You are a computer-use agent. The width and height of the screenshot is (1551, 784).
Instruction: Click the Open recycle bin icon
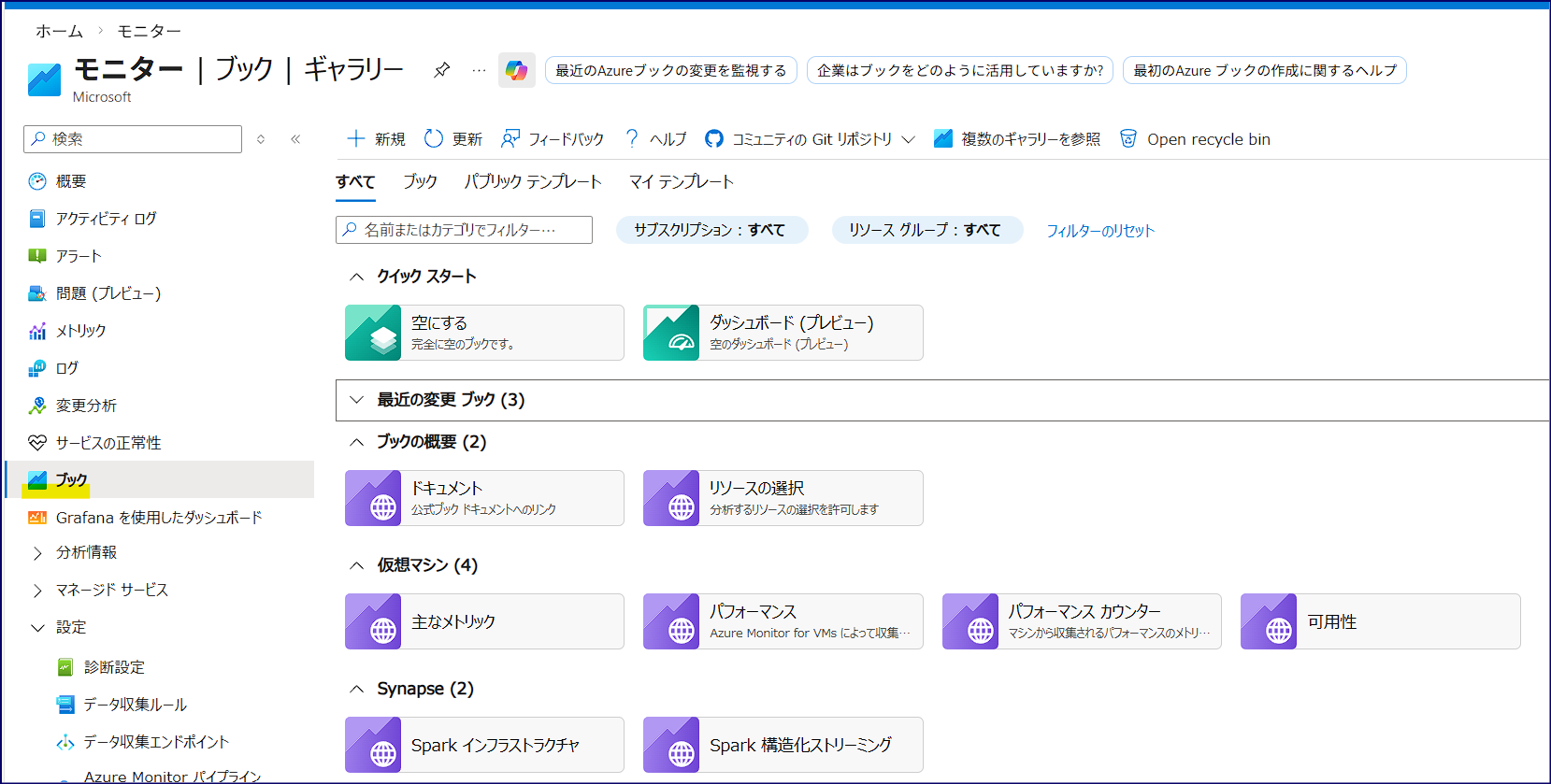click(1128, 139)
